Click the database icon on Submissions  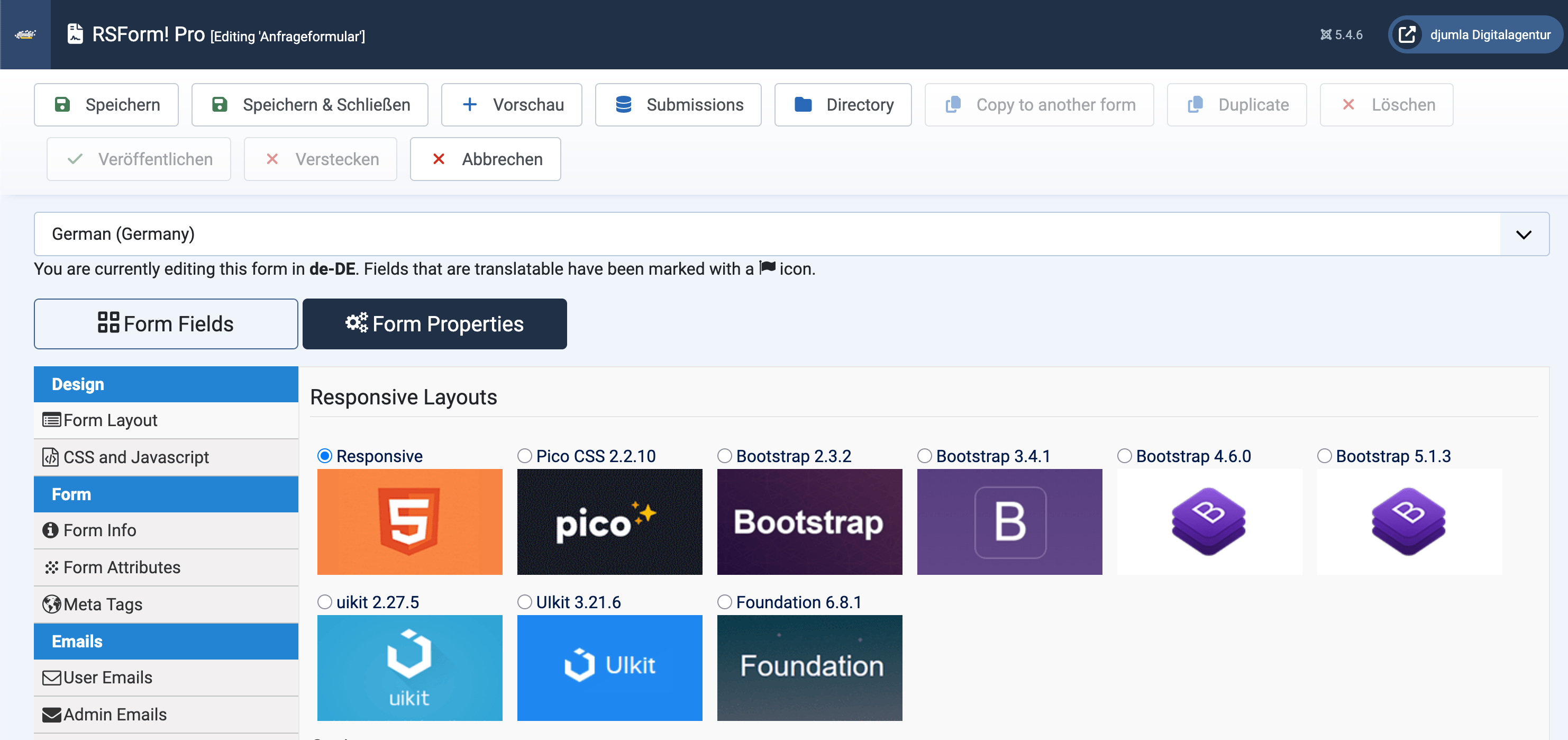pos(623,105)
